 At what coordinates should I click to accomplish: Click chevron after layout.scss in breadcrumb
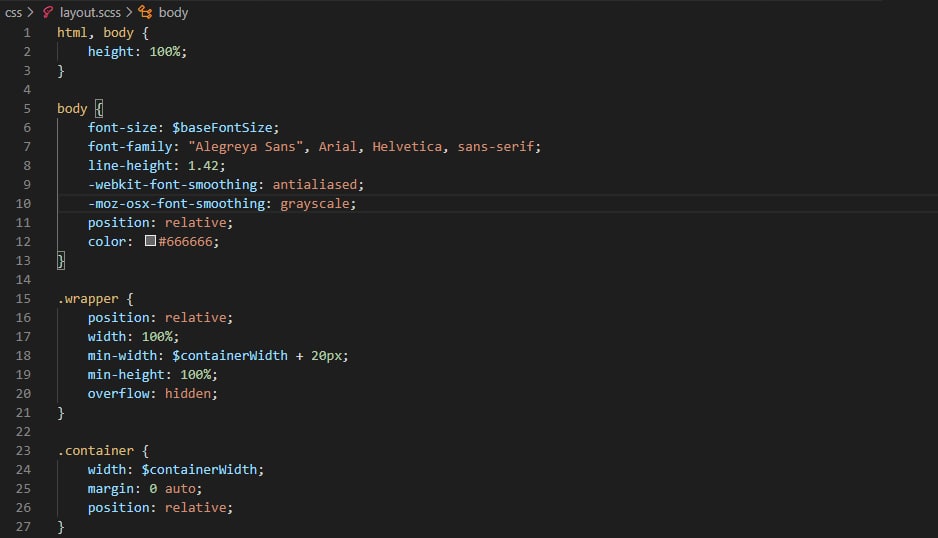pyautogui.click(x=129, y=13)
